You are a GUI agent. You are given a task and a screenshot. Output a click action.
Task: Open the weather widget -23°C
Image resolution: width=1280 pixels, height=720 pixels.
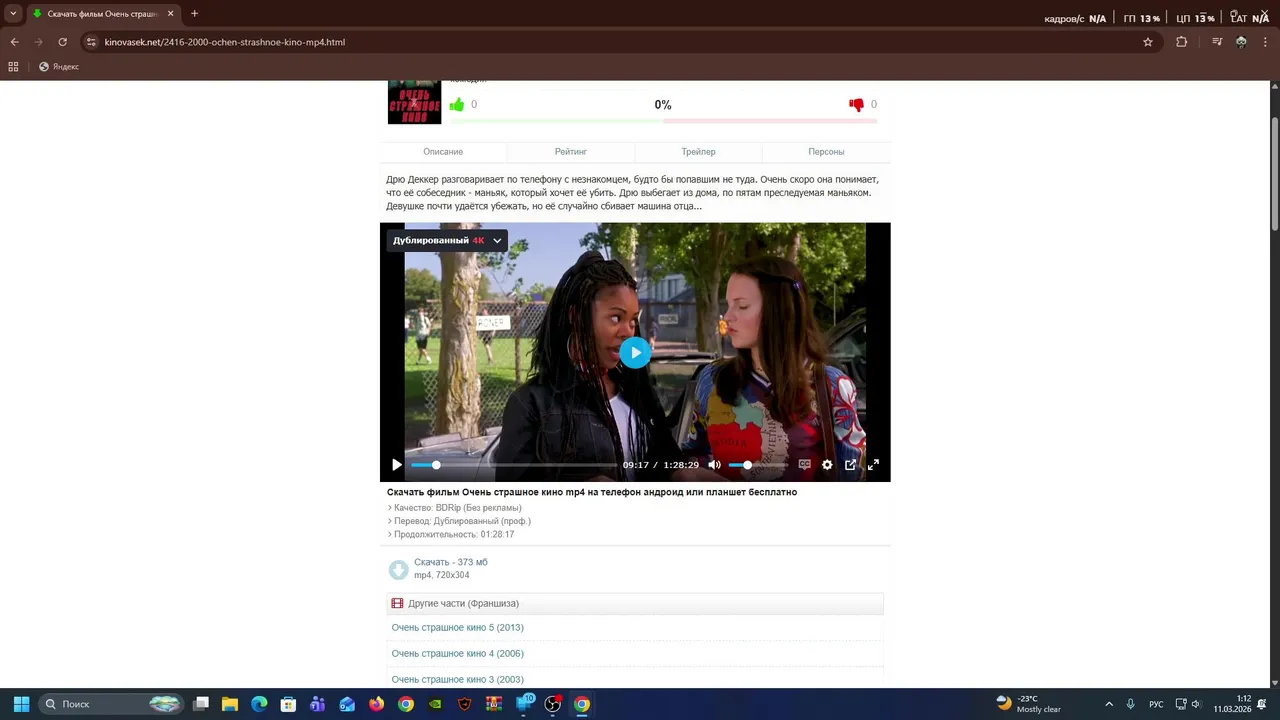(1028, 704)
